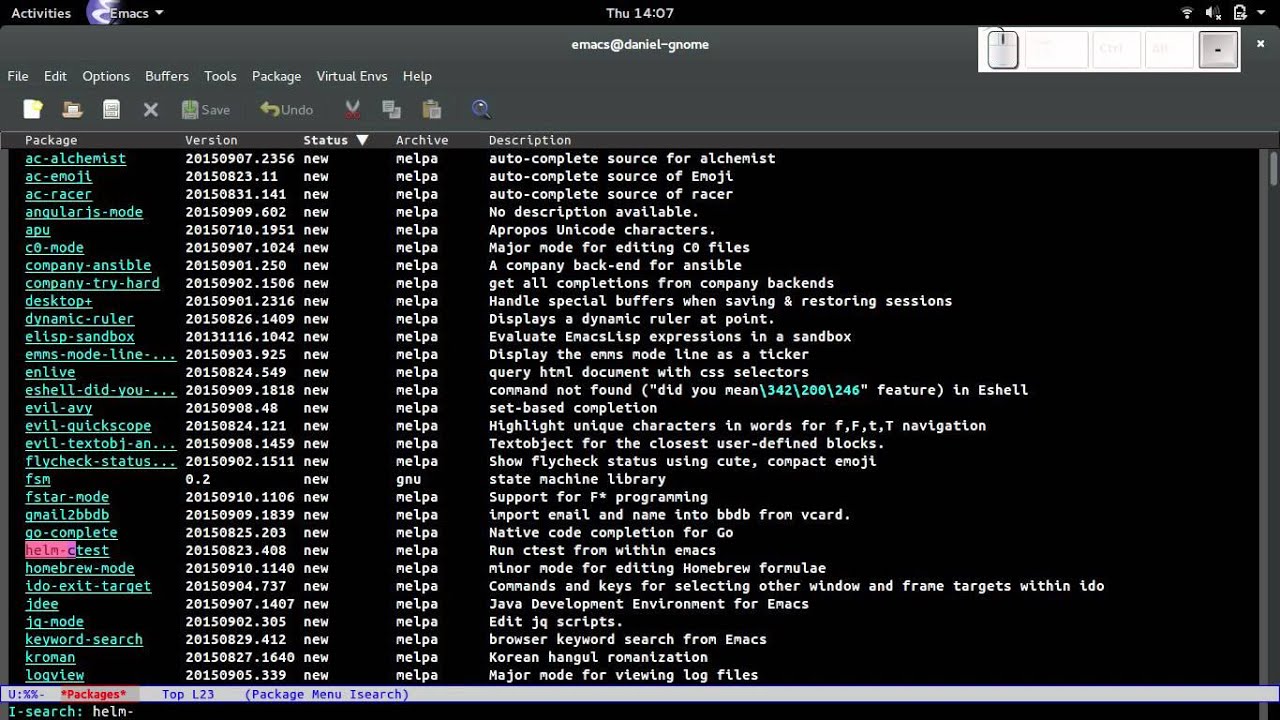Viewport: 1280px width, 720px height.
Task: Click the Wi-Fi network status icon
Action: click(x=1187, y=13)
